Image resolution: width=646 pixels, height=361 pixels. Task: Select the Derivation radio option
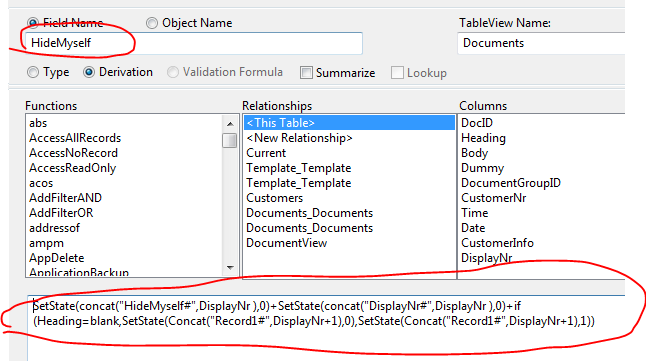point(89,73)
